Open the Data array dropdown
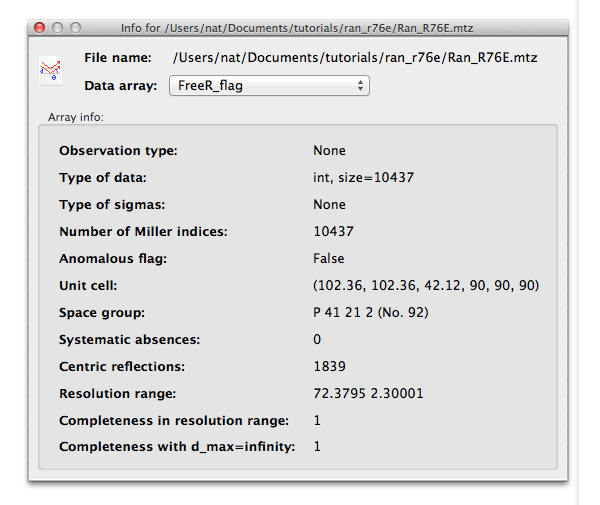 269,86
